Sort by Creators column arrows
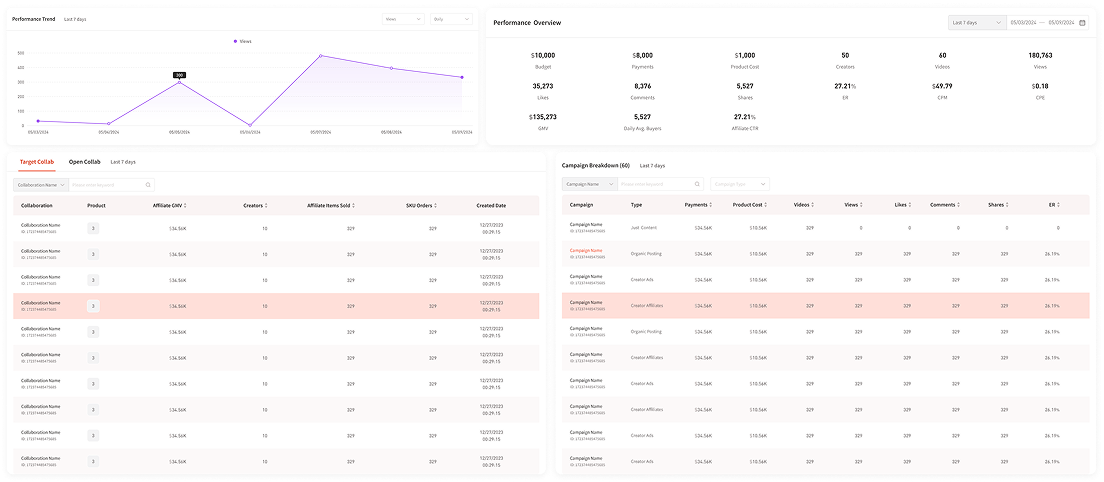 (x=267, y=206)
